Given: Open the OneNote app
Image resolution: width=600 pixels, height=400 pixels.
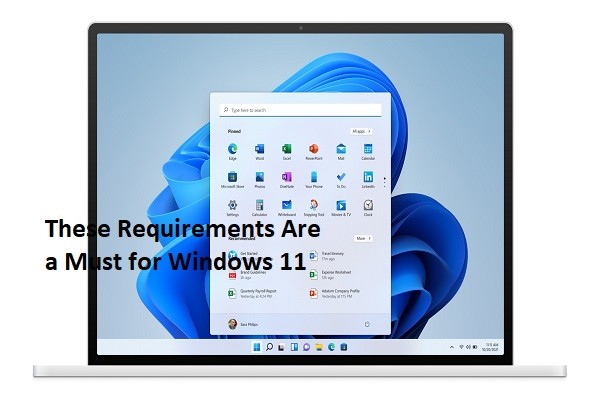Looking at the screenshot, I should click(286, 178).
